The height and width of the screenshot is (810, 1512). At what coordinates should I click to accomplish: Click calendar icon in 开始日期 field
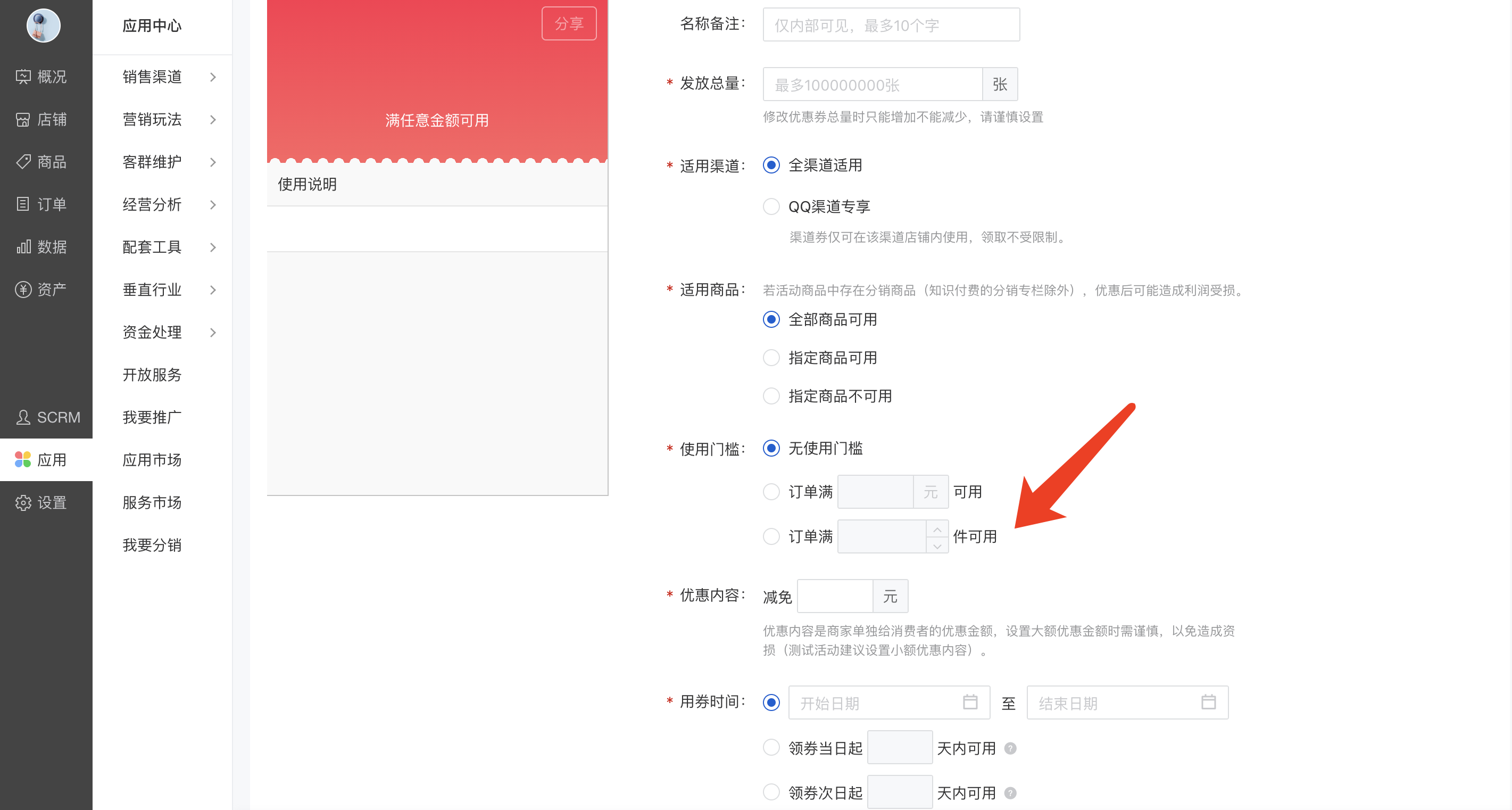coord(970,702)
